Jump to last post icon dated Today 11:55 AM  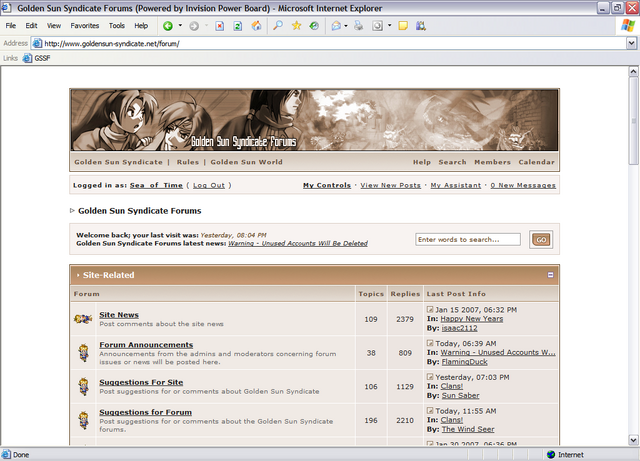point(430,411)
